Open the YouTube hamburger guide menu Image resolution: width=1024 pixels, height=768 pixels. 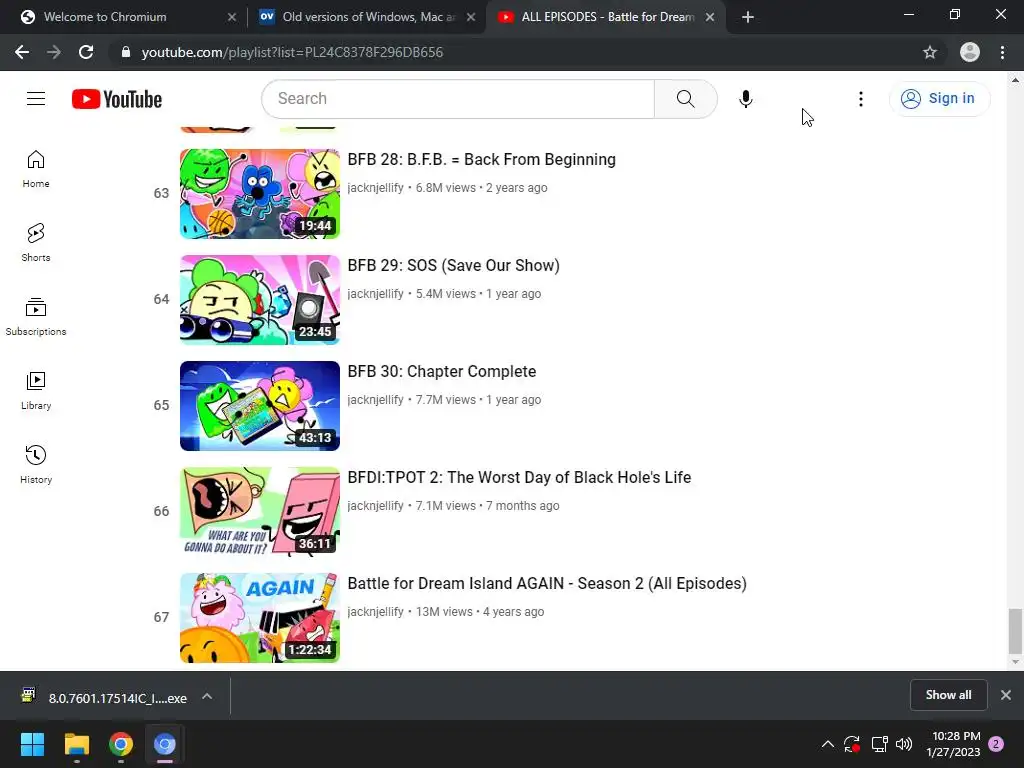36,99
